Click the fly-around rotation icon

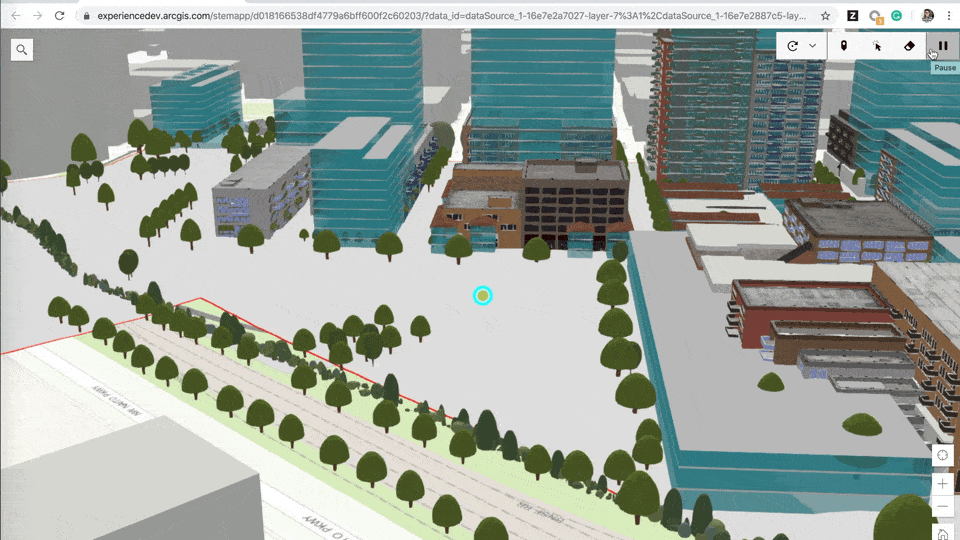792,46
